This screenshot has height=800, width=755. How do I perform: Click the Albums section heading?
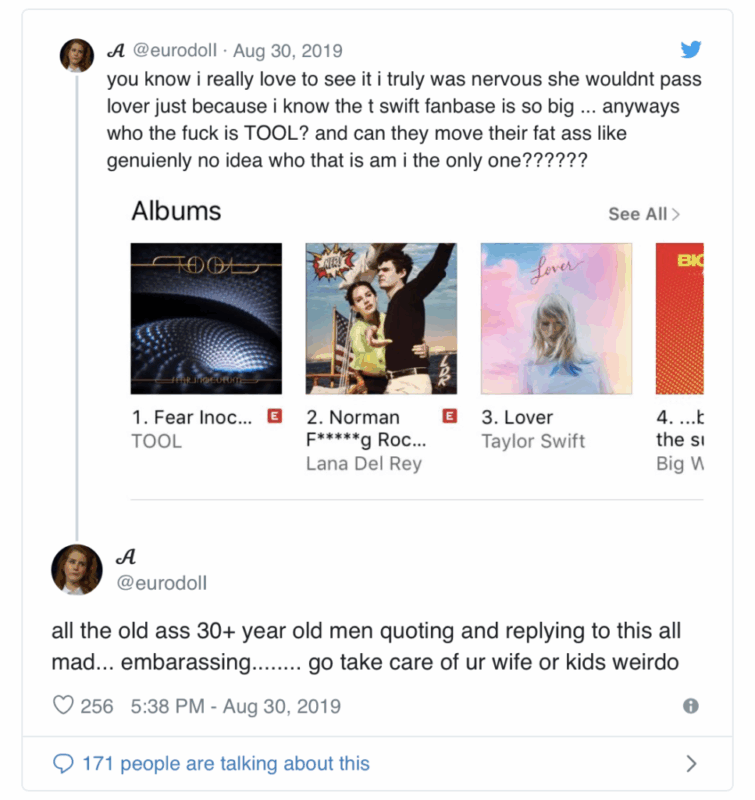point(176,211)
